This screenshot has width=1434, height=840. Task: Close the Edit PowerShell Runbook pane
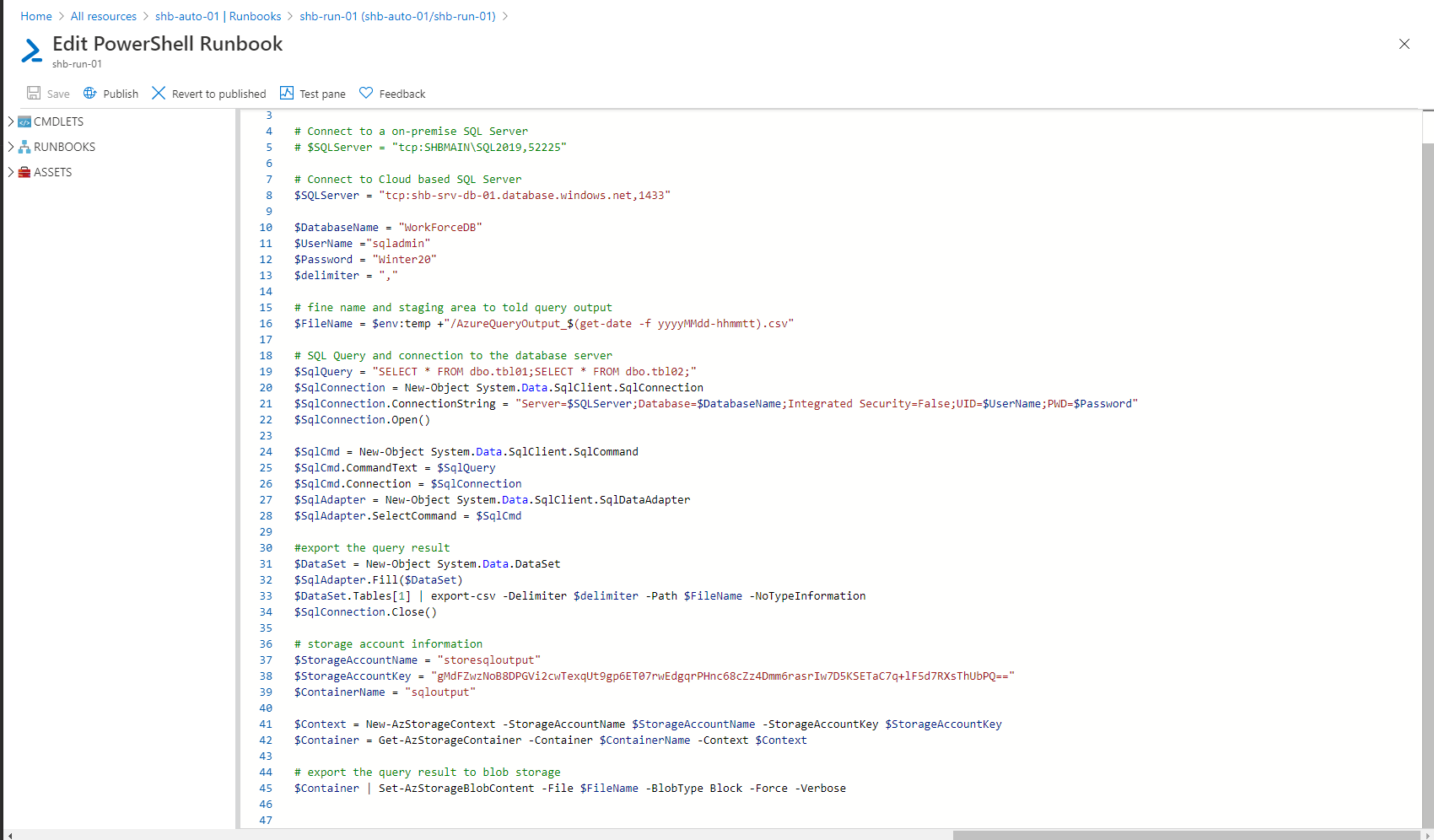click(1404, 44)
